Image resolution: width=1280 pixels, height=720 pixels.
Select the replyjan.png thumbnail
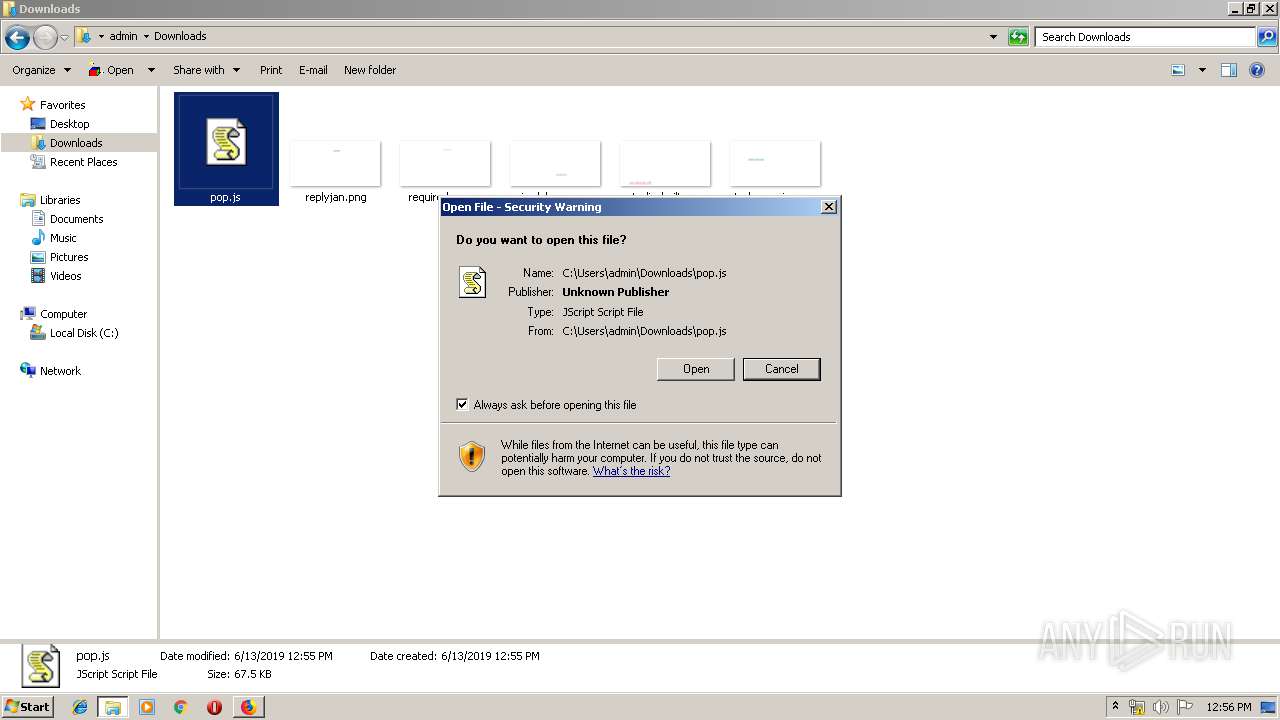(335, 164)
